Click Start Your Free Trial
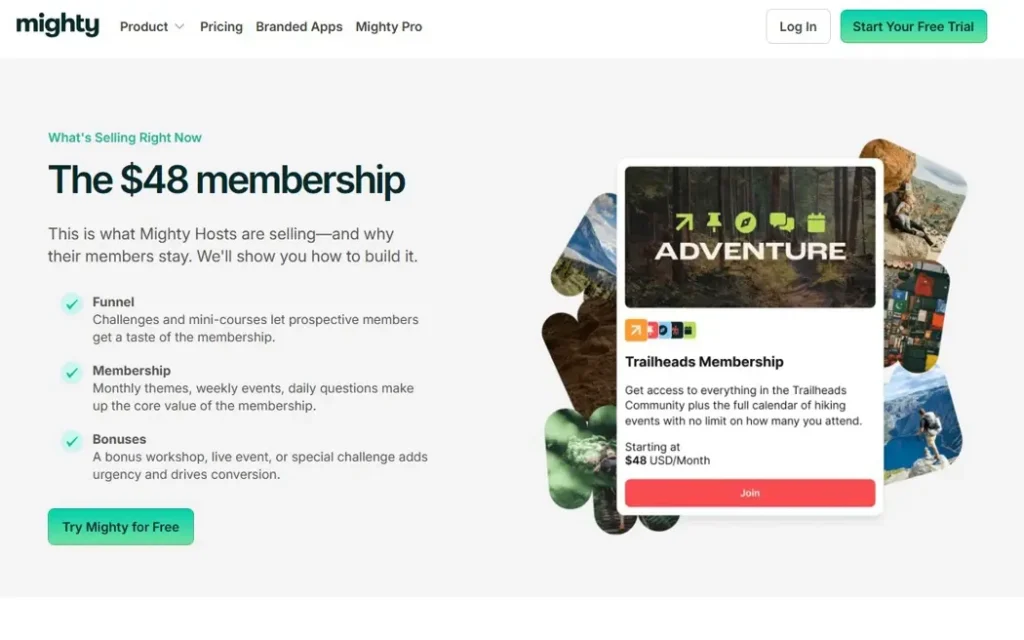Viewport: 1024px width, 640px height. coord(913,27)
